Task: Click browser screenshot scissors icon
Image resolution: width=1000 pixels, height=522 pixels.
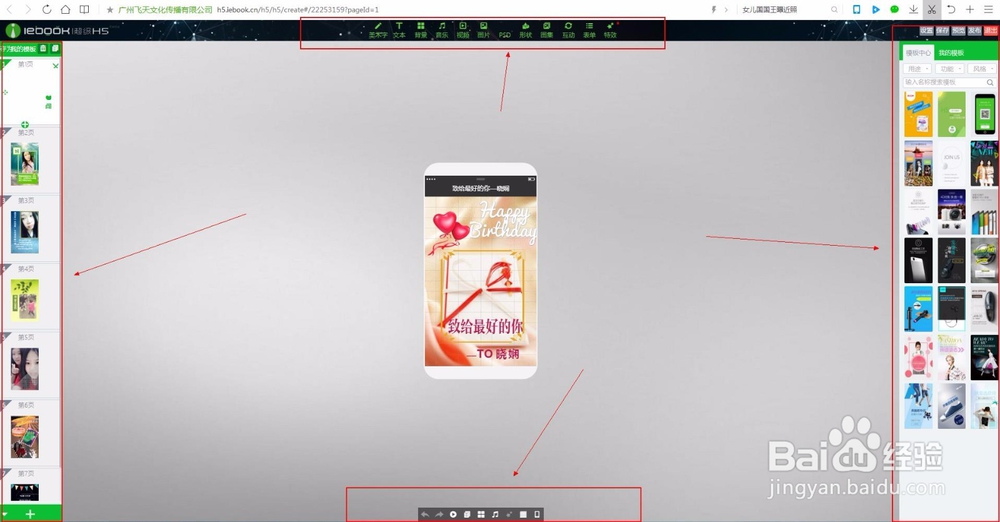Action: tap(932, 10)
